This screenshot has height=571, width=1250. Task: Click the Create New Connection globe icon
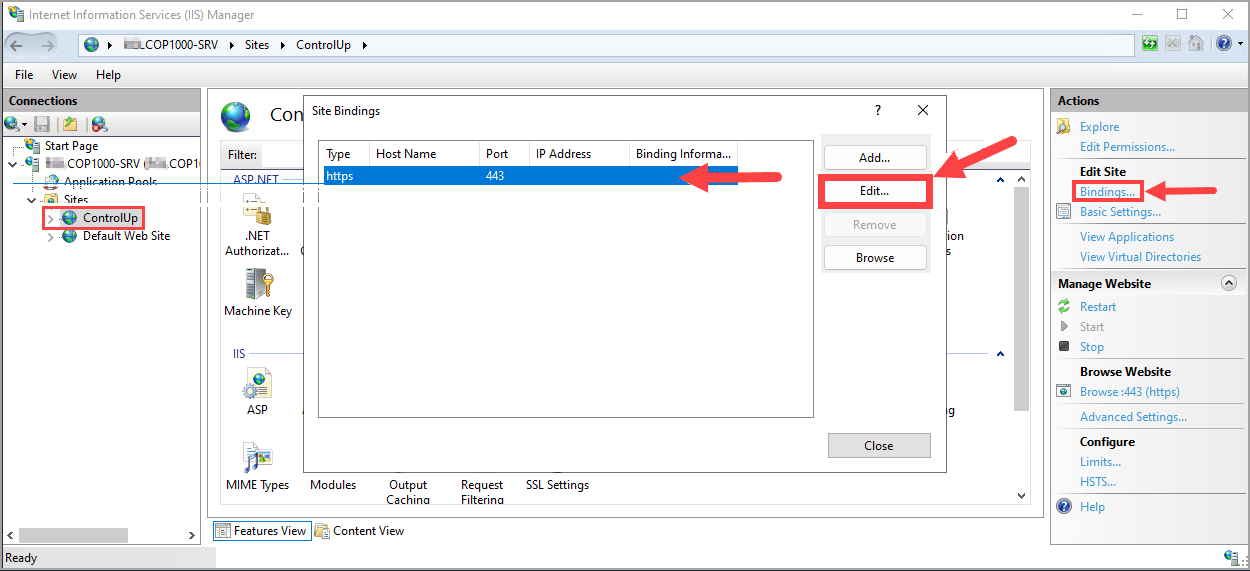point(11,124)
